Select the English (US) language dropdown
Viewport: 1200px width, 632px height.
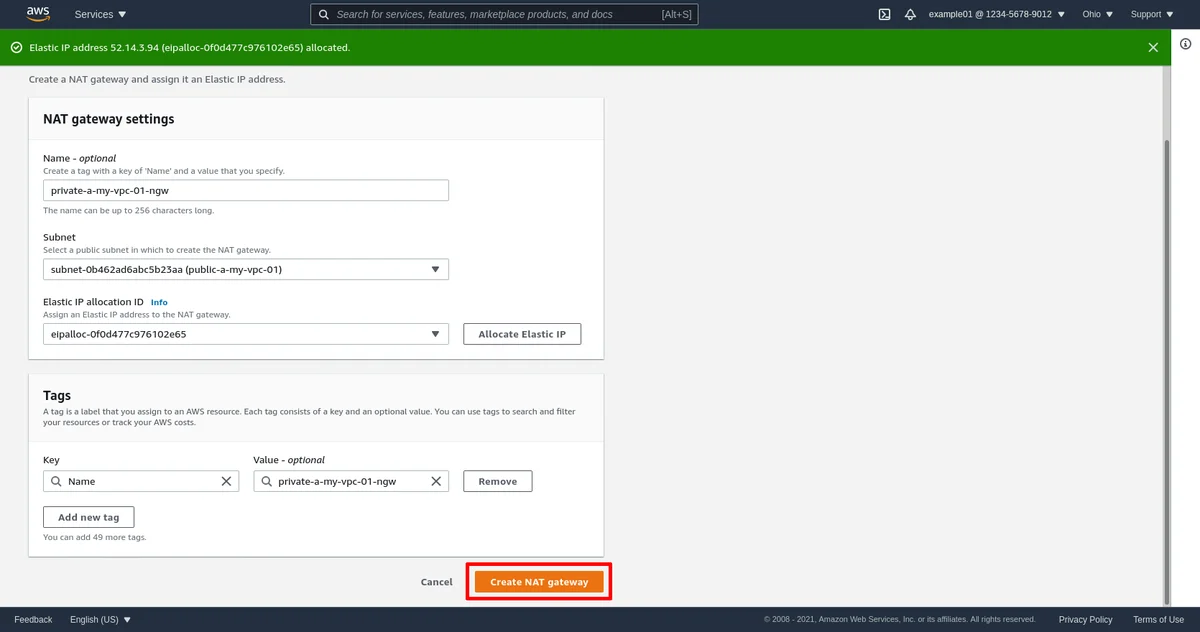pyautogui.click(x=100, y=619)
